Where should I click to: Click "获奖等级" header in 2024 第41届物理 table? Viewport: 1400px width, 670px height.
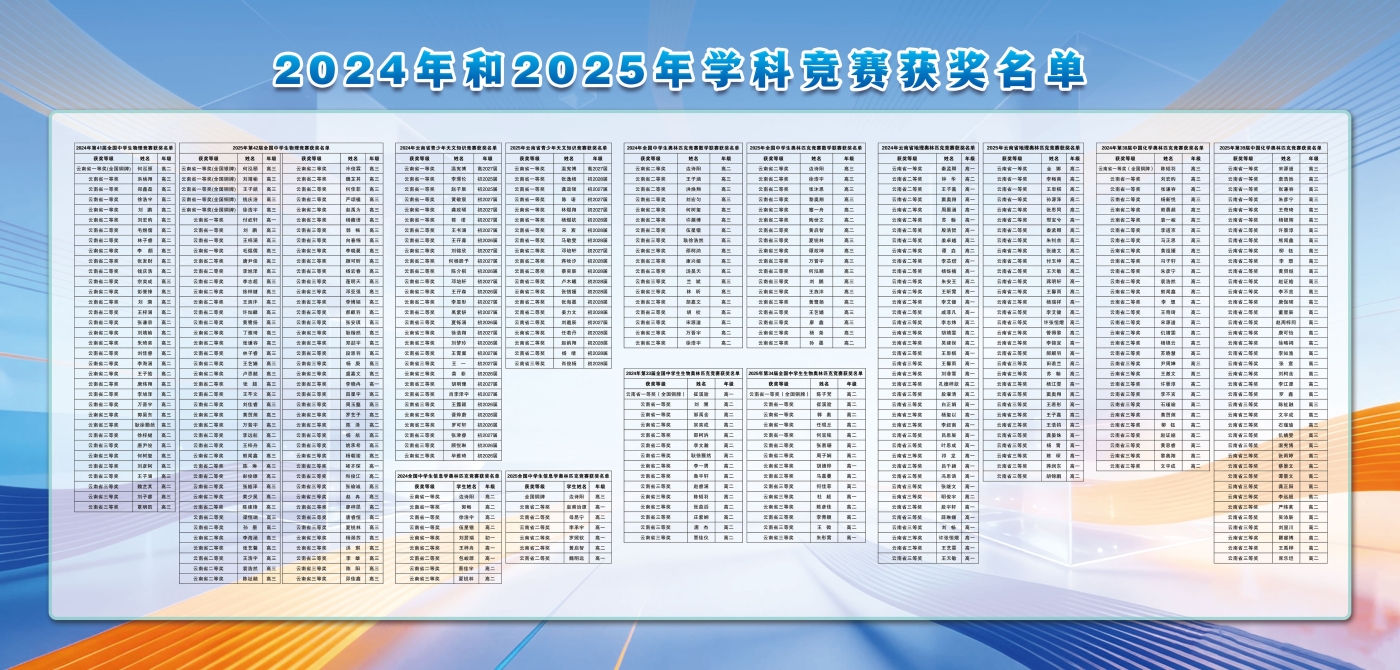point(104,158)
